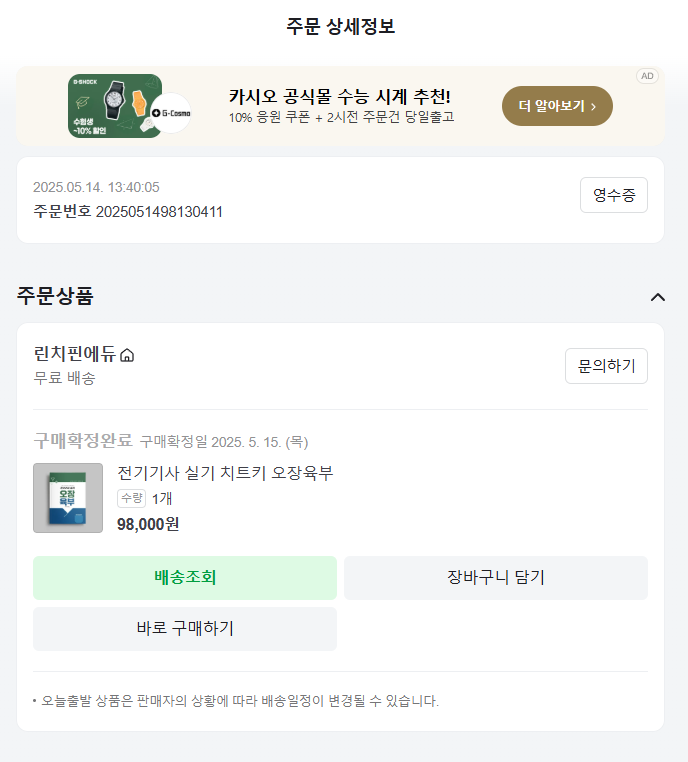
Task: Click the home icon beside 린치핀에듀
Action: (x=127, y=355)
